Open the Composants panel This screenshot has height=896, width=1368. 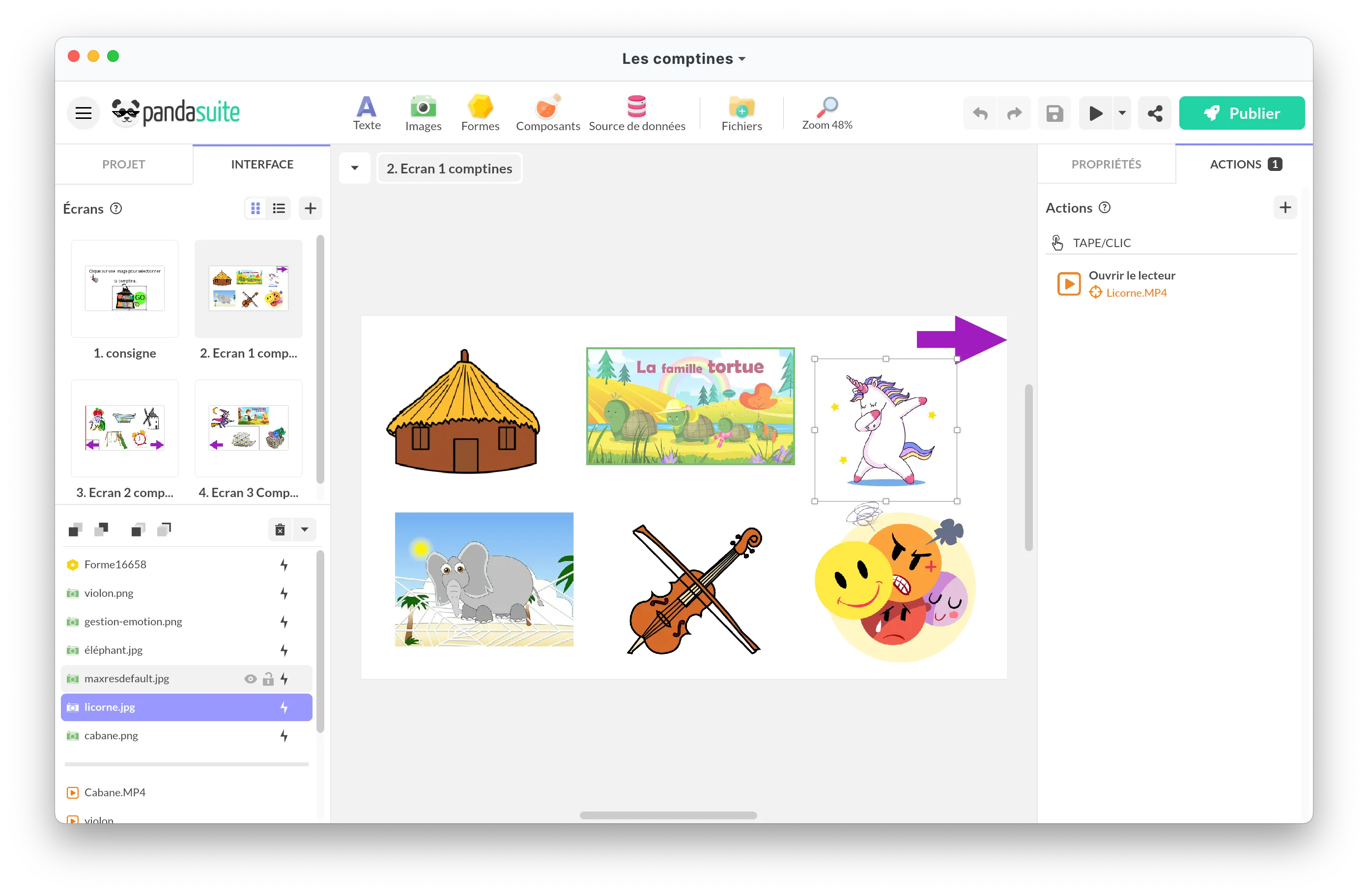pyautogui.click(x=547, y=112)
